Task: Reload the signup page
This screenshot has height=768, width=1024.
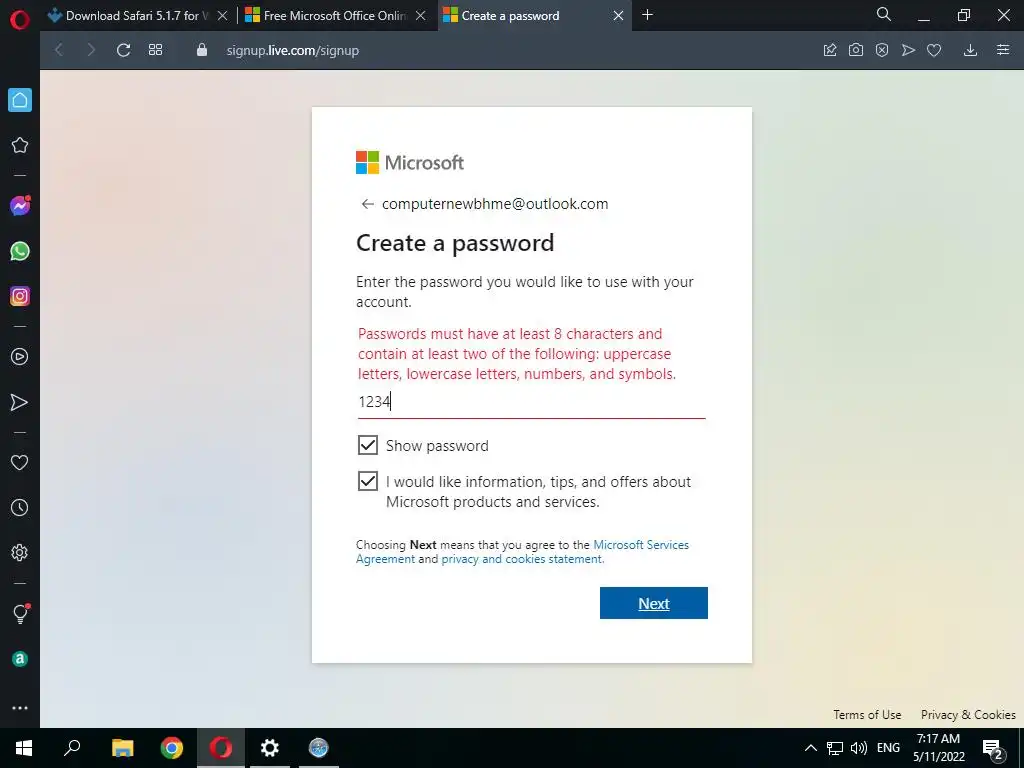Action: [x=123, y=50]
